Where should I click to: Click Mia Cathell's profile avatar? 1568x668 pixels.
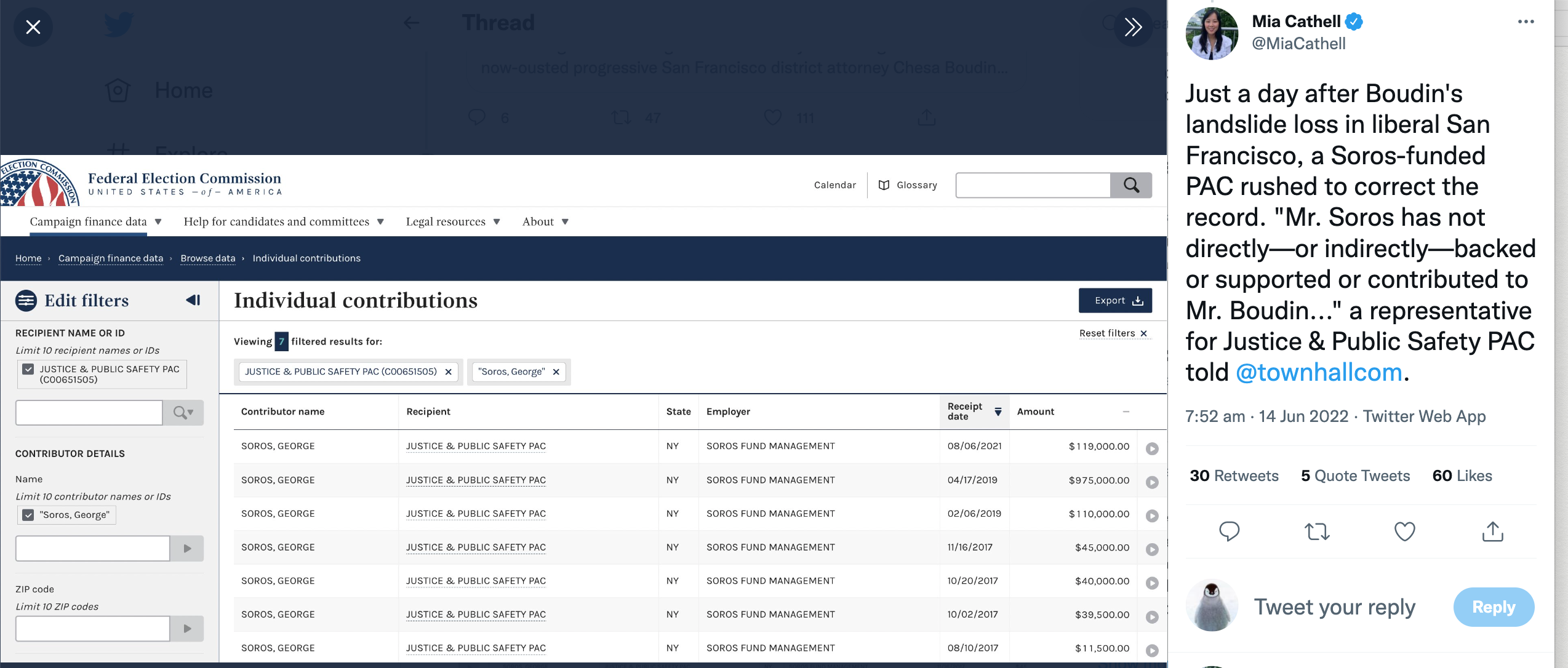1212,34
